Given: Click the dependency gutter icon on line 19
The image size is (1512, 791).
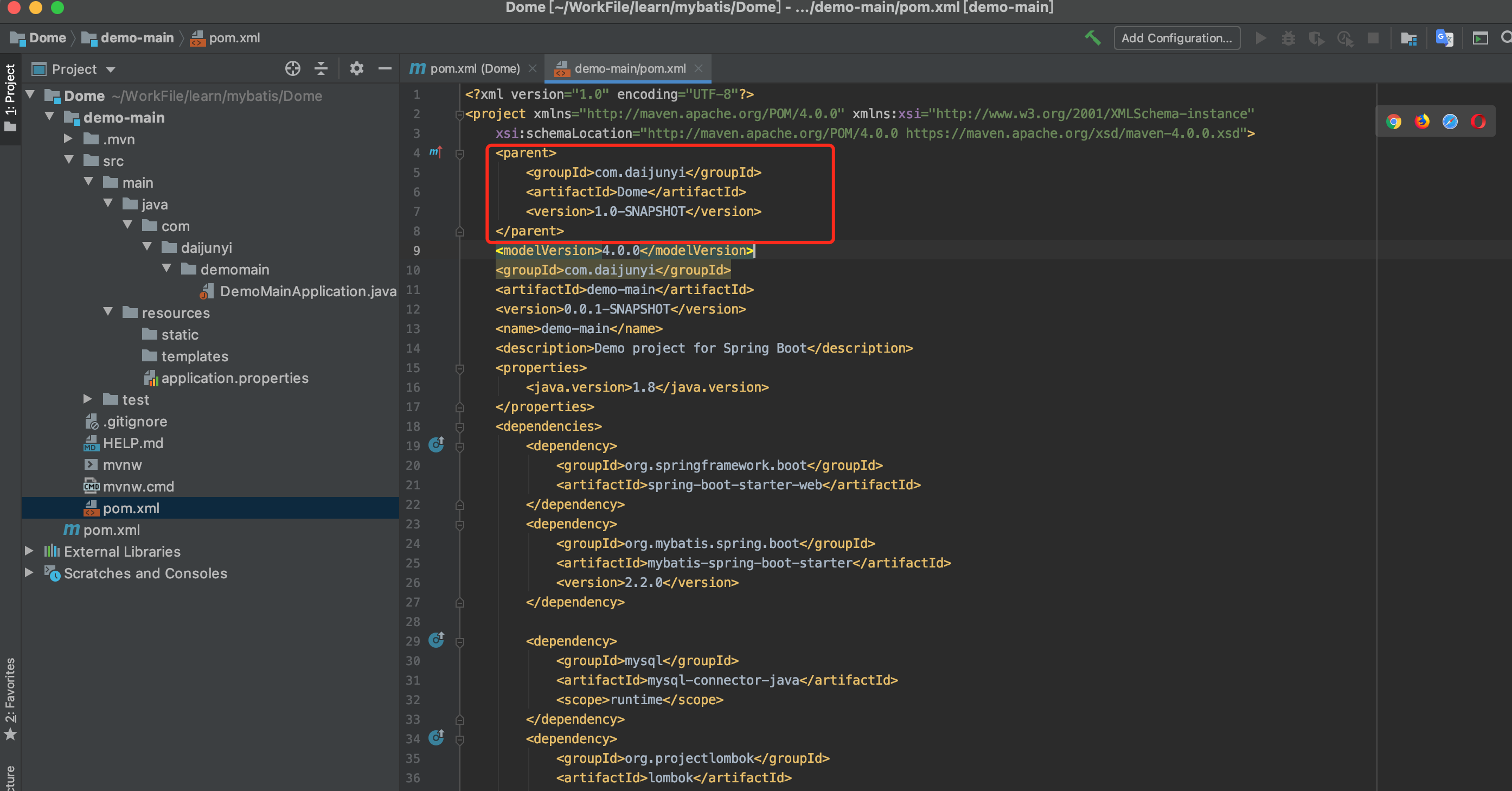Looking at the screenshot, I should [436, 444].
